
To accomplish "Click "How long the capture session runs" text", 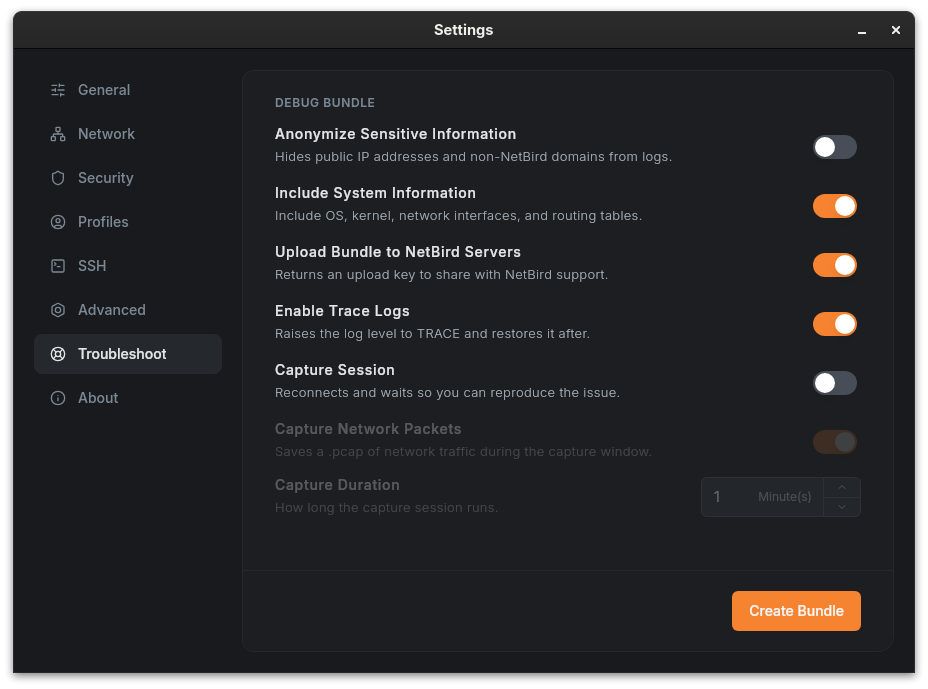I will pyautogui.click(x=386, y=508).
